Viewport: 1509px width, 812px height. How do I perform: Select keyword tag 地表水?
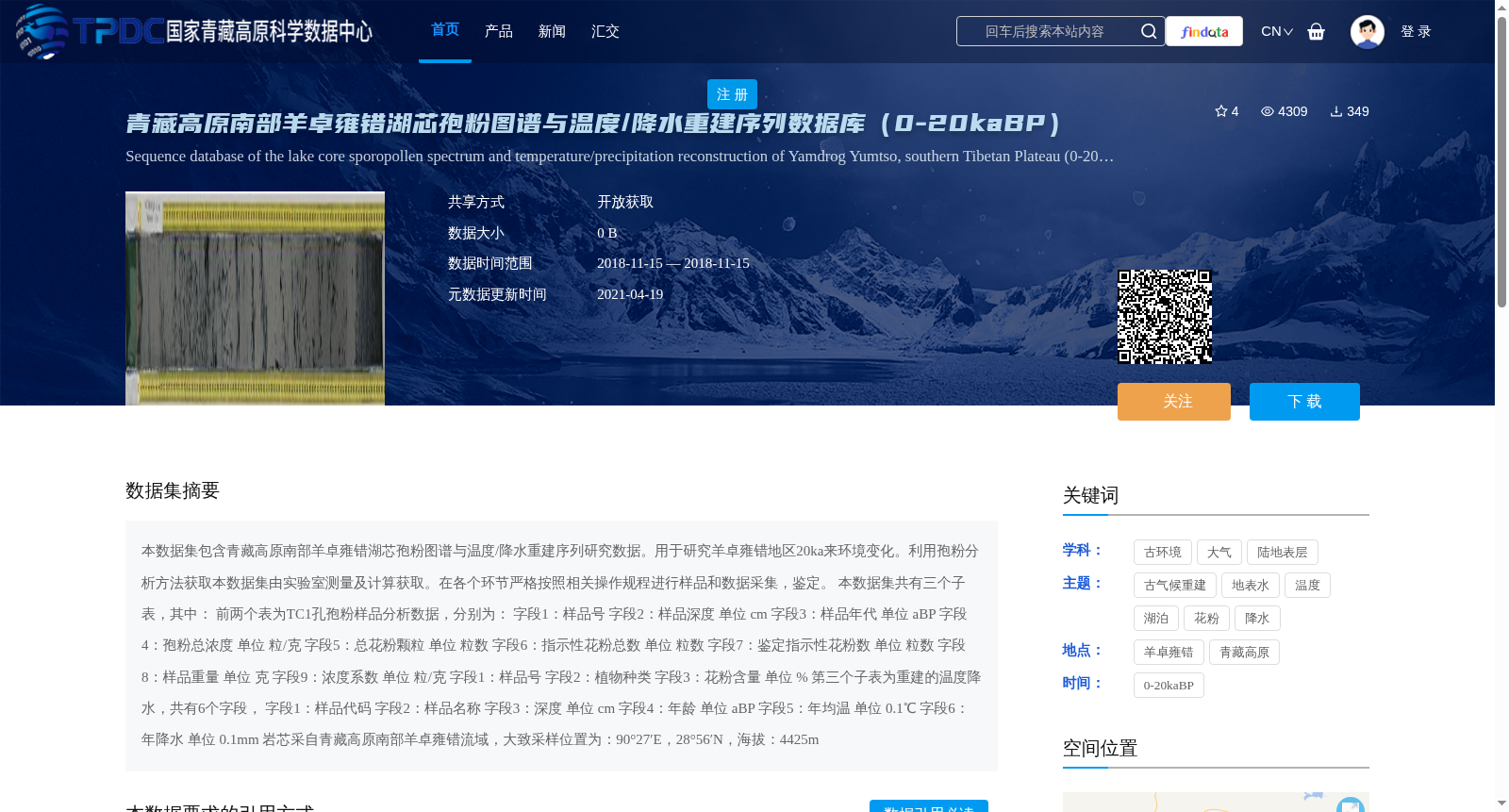point(1251,586)
